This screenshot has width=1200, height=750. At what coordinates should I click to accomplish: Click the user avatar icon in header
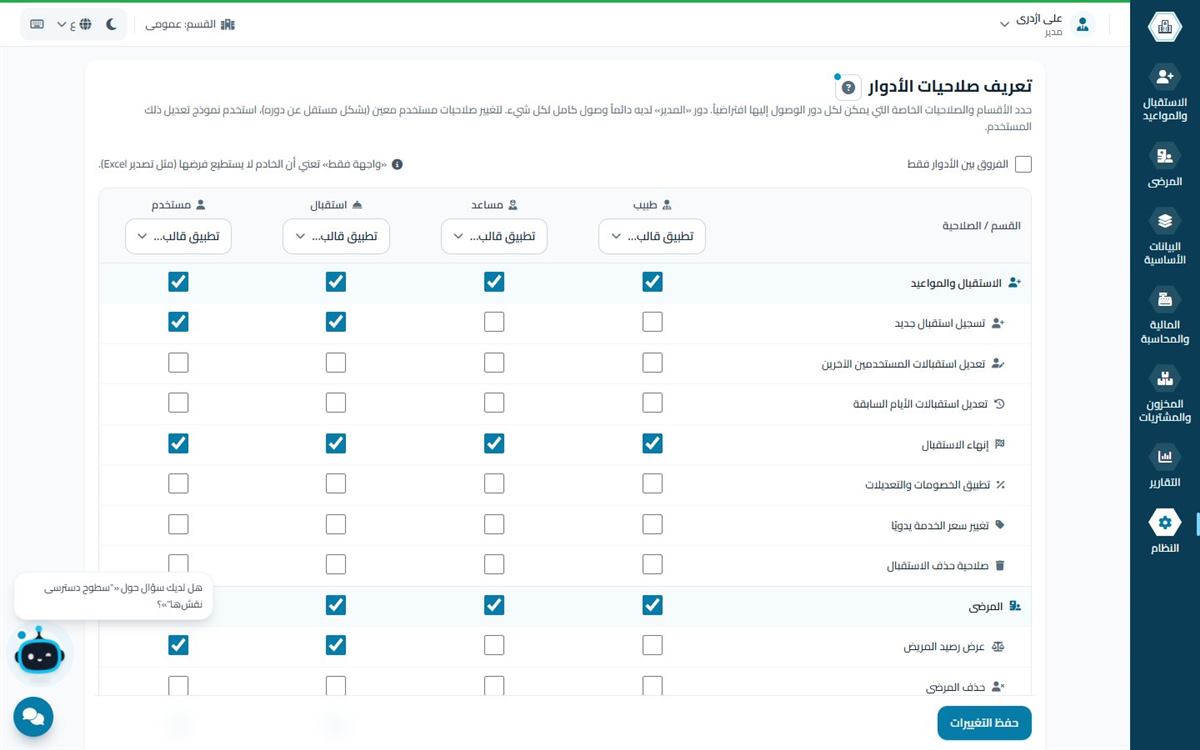tap(1082, 25)
